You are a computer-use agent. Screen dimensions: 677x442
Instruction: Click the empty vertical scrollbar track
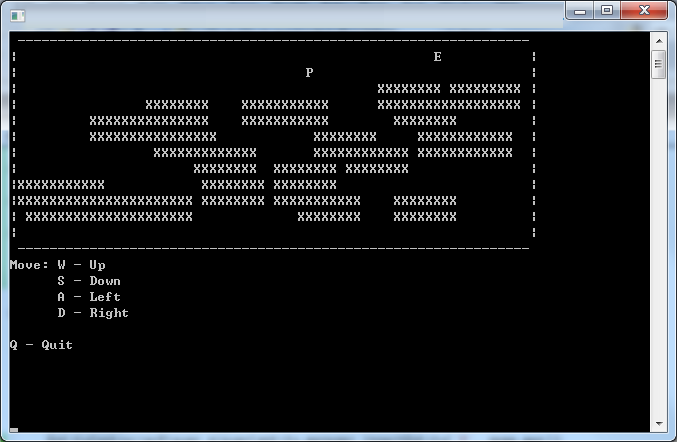659,247
